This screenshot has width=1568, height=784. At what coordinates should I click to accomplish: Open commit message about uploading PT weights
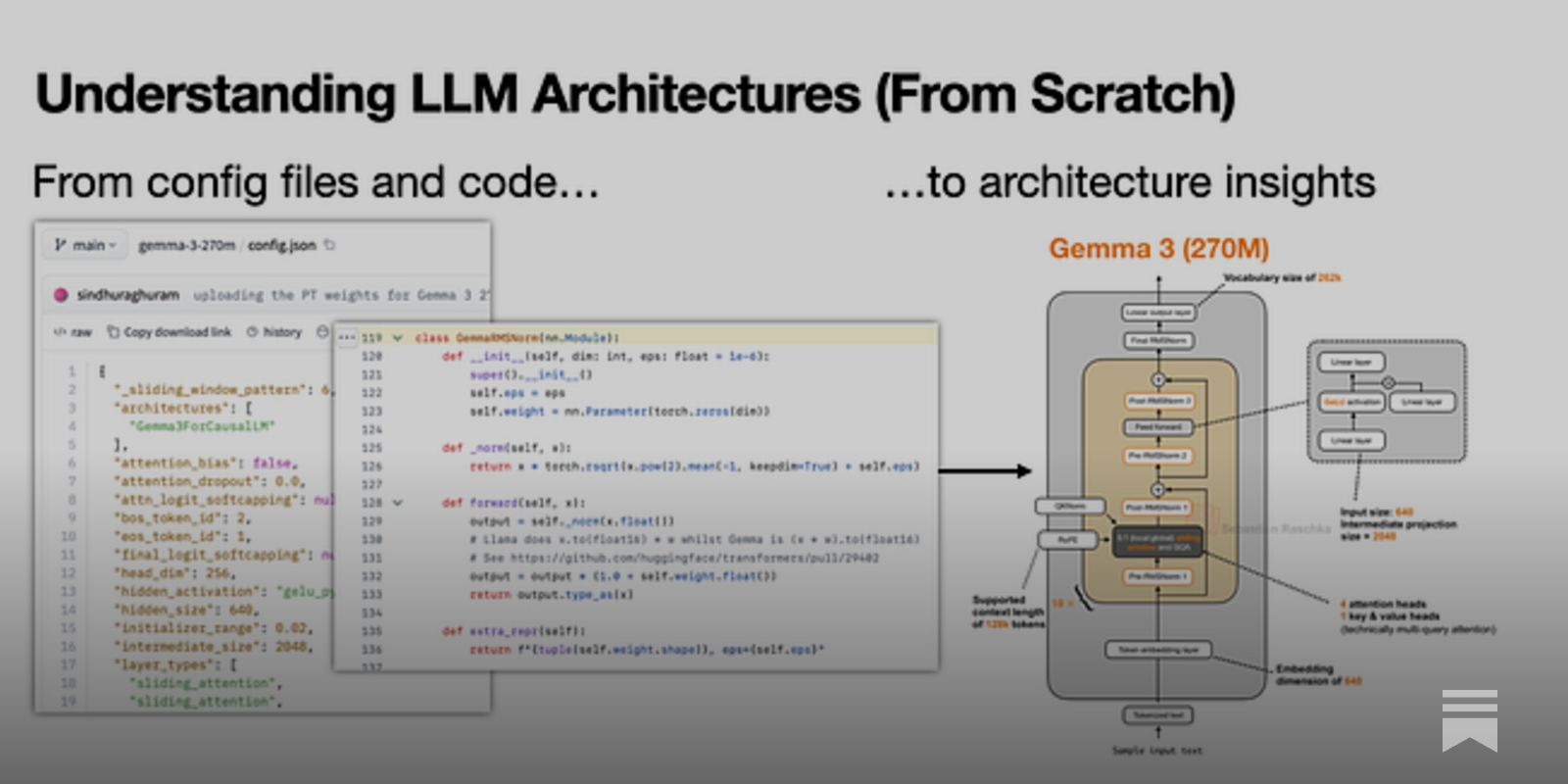click(x=341, y=294)
